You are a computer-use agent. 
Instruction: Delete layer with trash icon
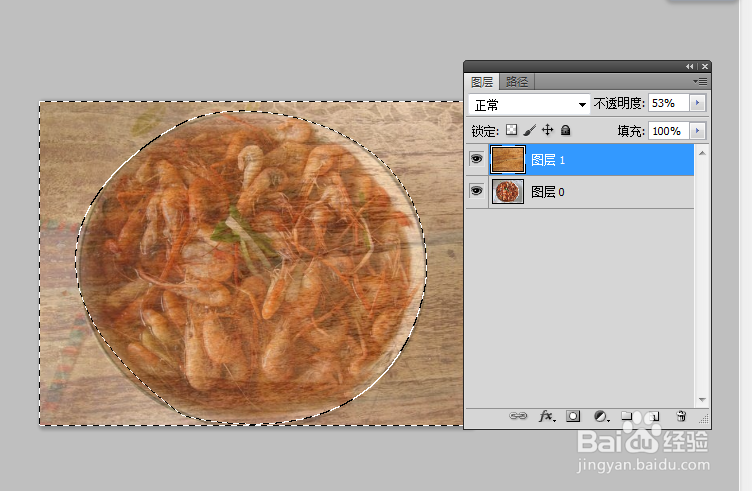[681, 416]
